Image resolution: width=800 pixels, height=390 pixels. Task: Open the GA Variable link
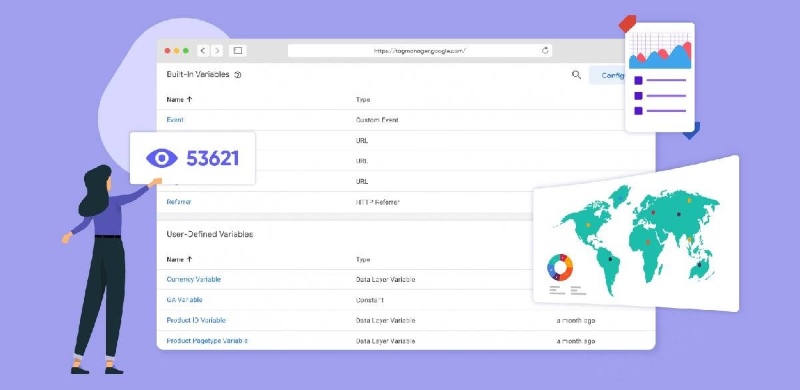[184, 300]
